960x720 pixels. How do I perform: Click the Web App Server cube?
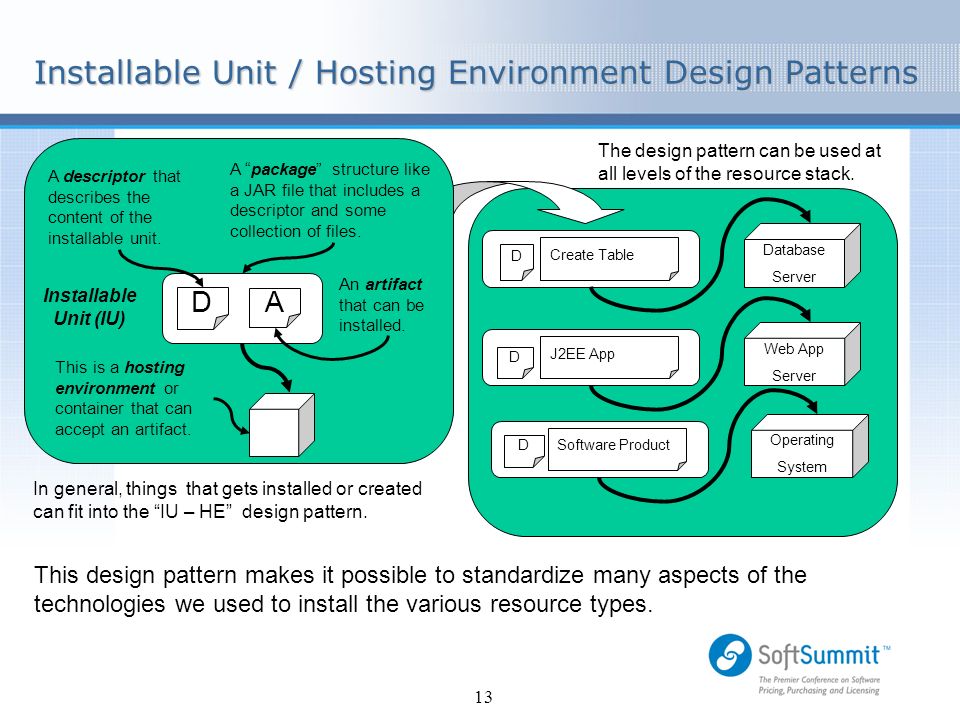[802, 354]
